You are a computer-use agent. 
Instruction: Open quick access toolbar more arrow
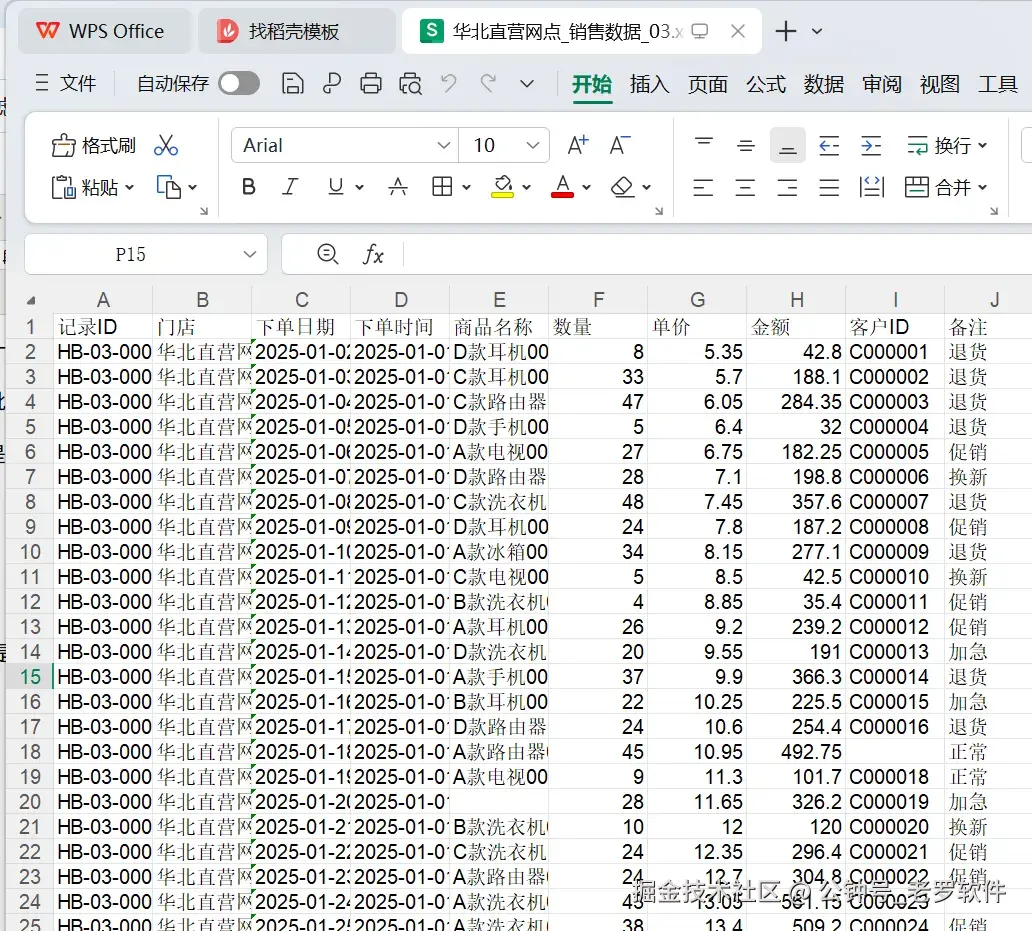[x=527, y=84]
